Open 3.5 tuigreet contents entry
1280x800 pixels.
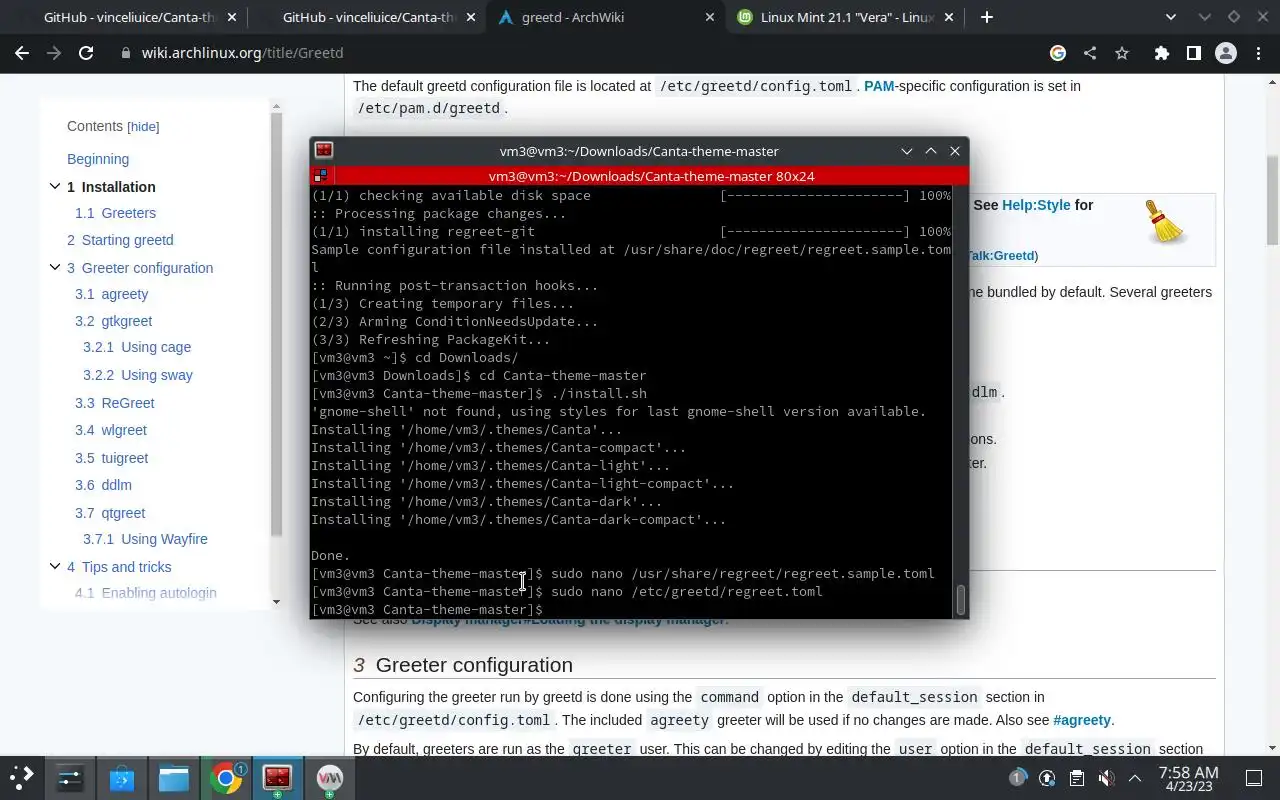tap(111, 458)
